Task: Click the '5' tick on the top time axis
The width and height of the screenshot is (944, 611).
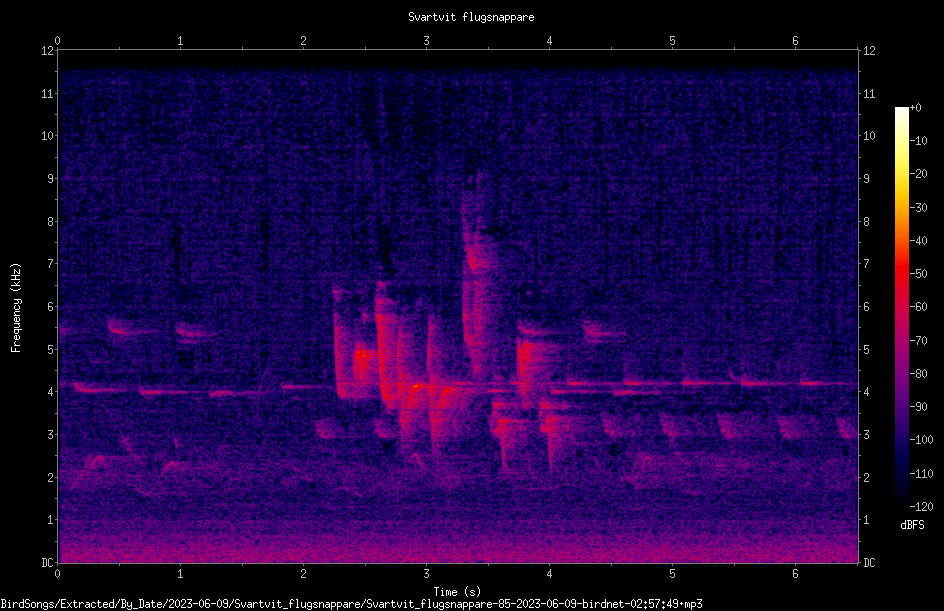Action: (672, 41)
